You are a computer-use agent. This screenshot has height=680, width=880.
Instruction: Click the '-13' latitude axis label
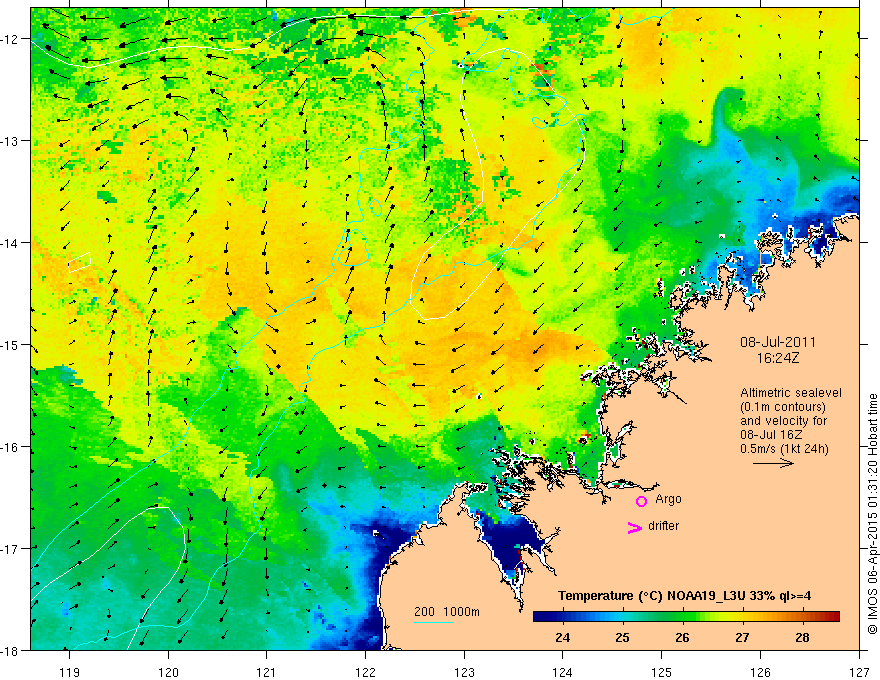[x=11, y=141]
